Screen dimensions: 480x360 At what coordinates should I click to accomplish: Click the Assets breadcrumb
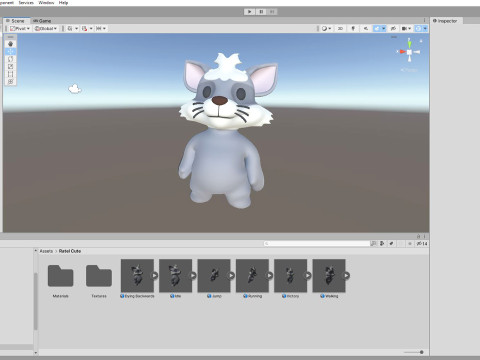click(x=46, y=251)
